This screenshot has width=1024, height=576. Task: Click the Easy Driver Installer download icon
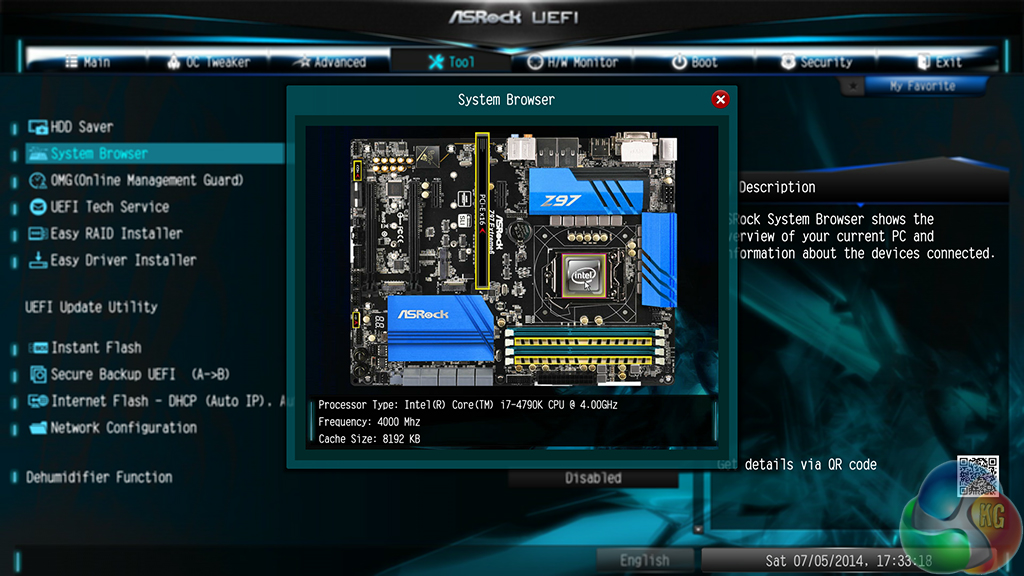pyautogui.click(x=38, y=260)
